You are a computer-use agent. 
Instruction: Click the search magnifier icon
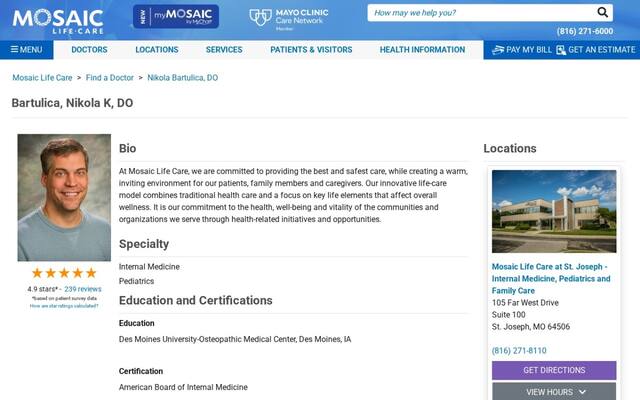tap(602, 12)
